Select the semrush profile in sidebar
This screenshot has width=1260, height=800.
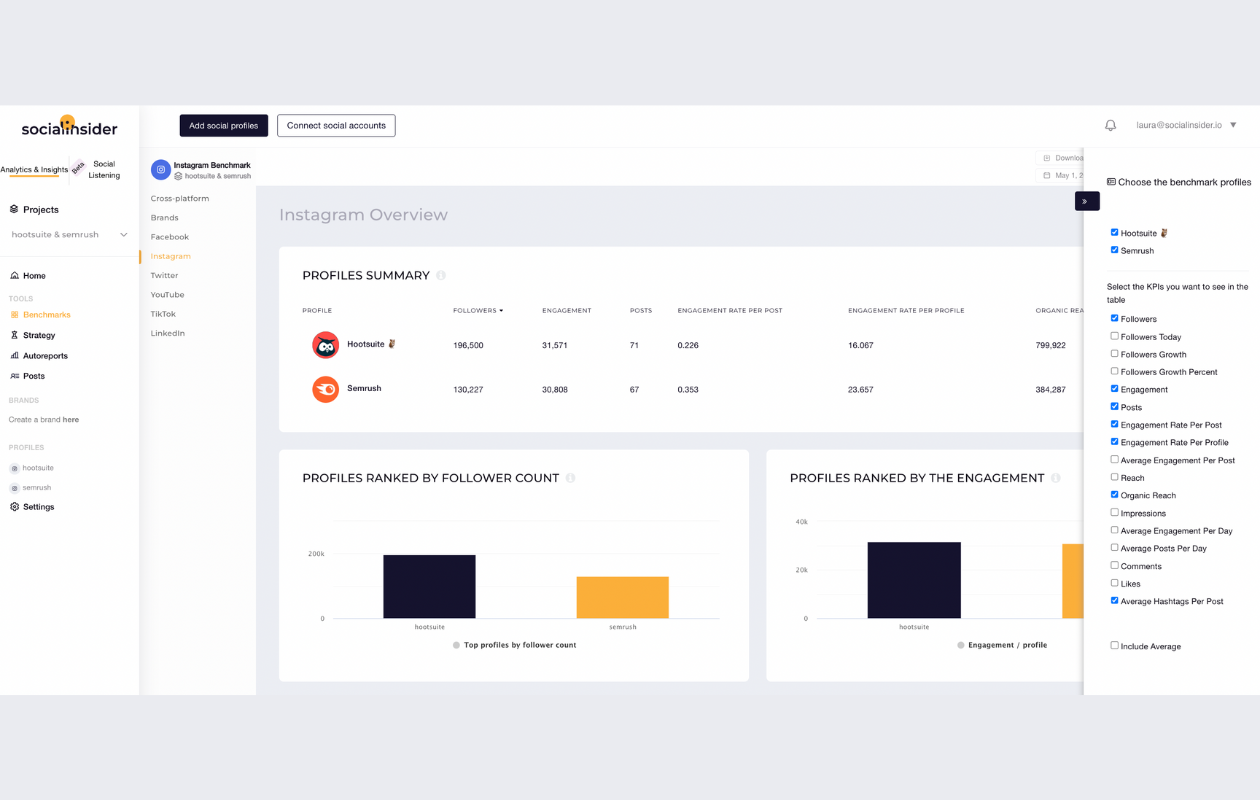coord(31,488)
